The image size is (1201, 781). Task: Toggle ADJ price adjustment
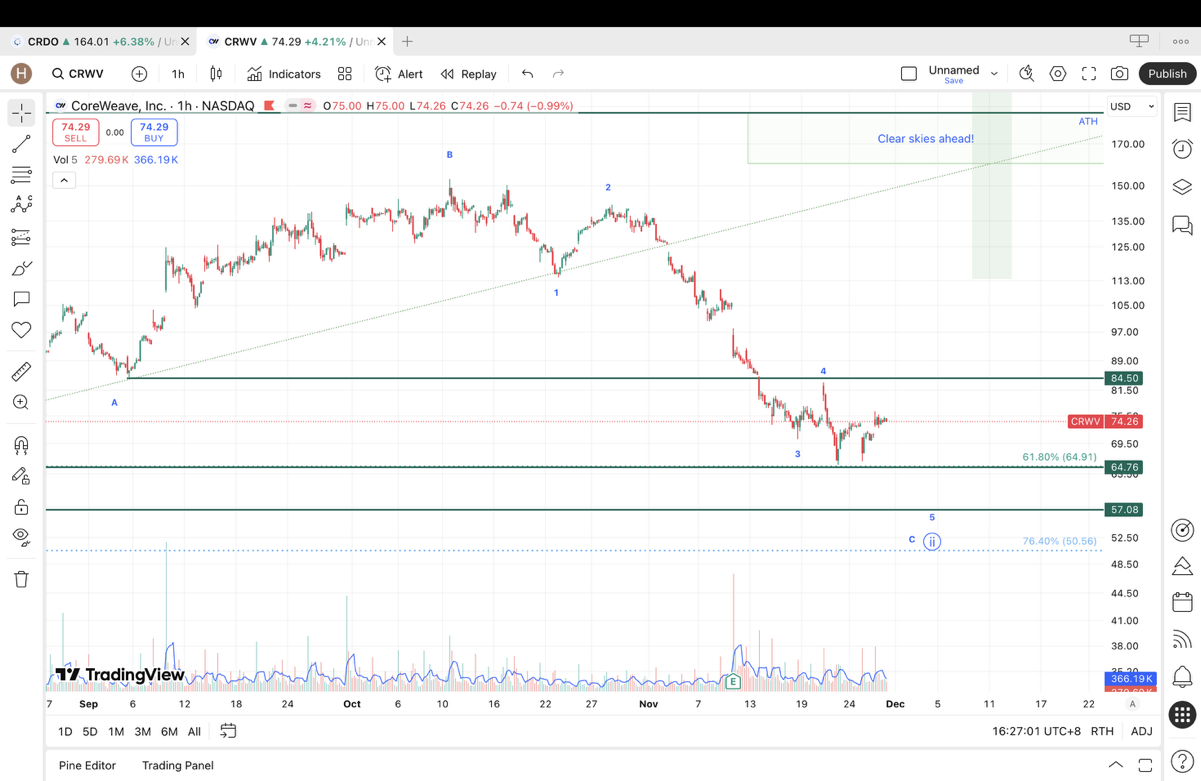tap(1141, 731)
